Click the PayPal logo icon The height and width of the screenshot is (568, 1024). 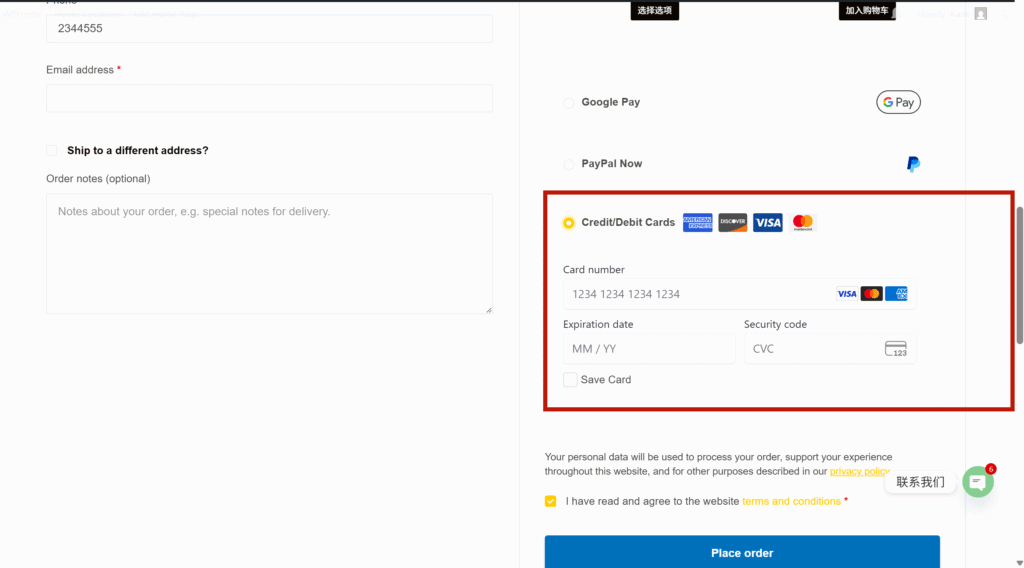(913, 164)
